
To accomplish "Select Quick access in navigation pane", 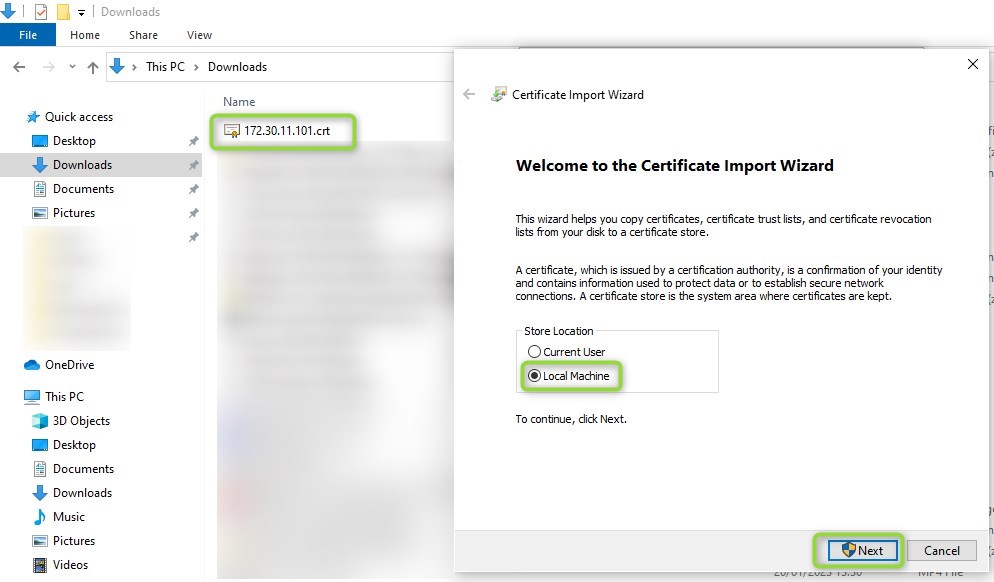I will click(x=79, y=117).
